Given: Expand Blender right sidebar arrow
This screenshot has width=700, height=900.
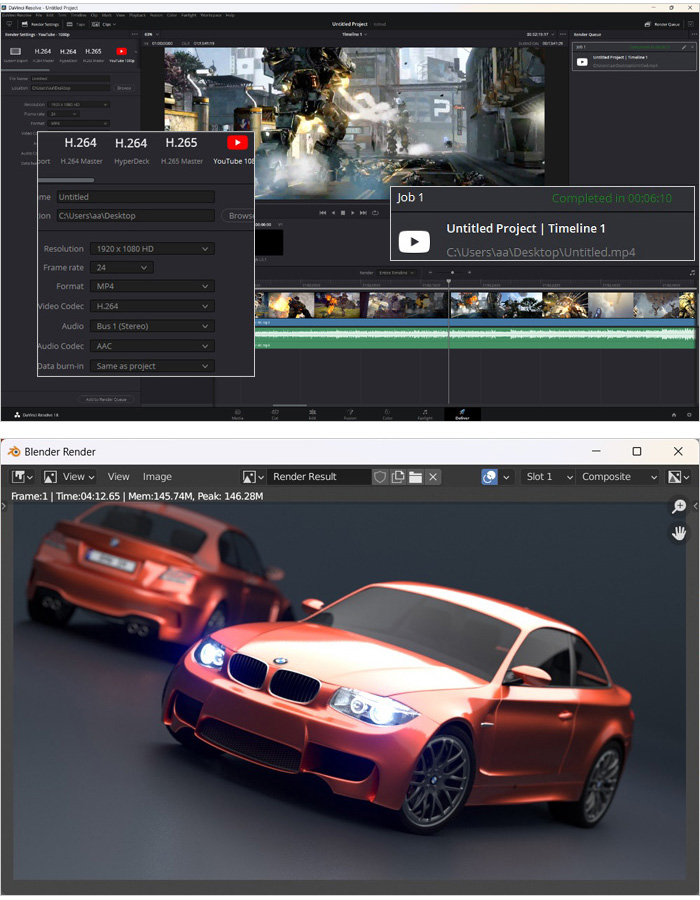Looking at the screenshot, I should 695,506.
